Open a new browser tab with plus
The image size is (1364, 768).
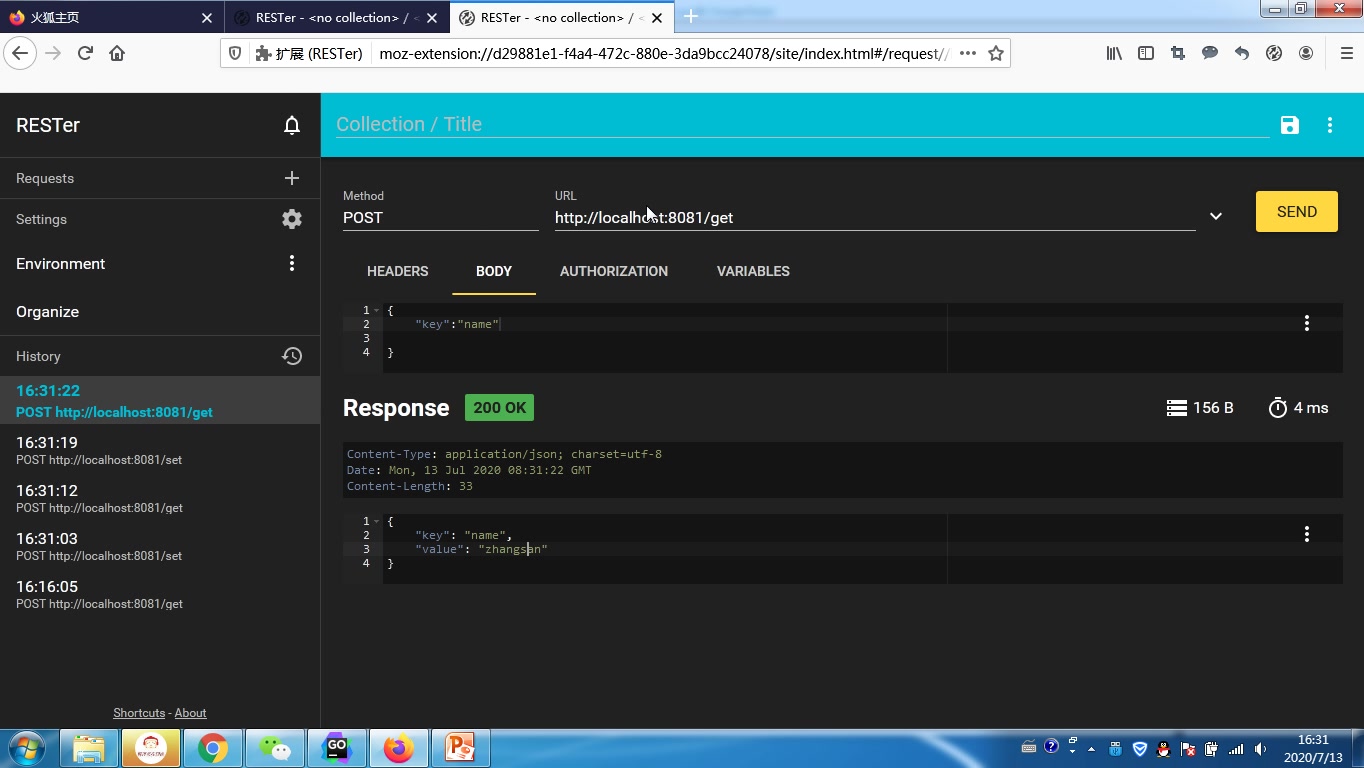pos(690,17)
